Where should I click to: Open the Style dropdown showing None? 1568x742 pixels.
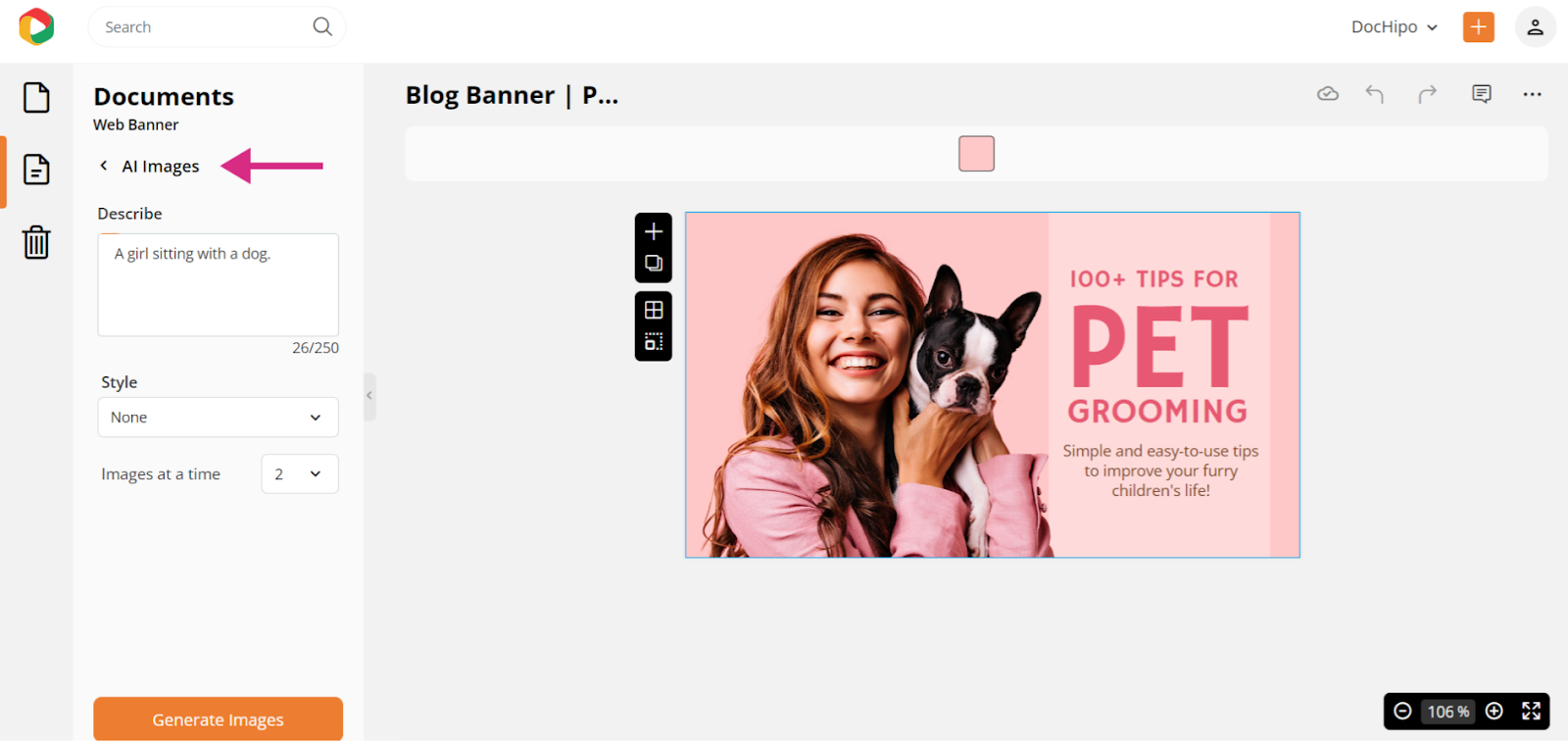point(218,418)
